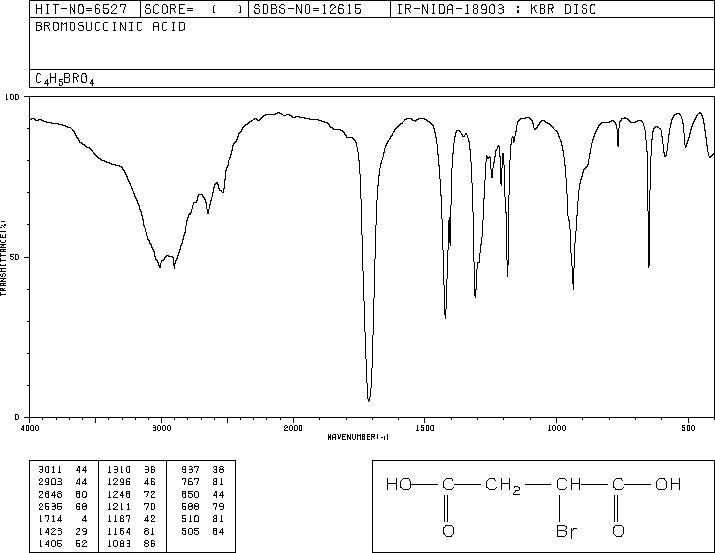Click the 2903 peak table entry
715x553 pixels.
(63, 482)
